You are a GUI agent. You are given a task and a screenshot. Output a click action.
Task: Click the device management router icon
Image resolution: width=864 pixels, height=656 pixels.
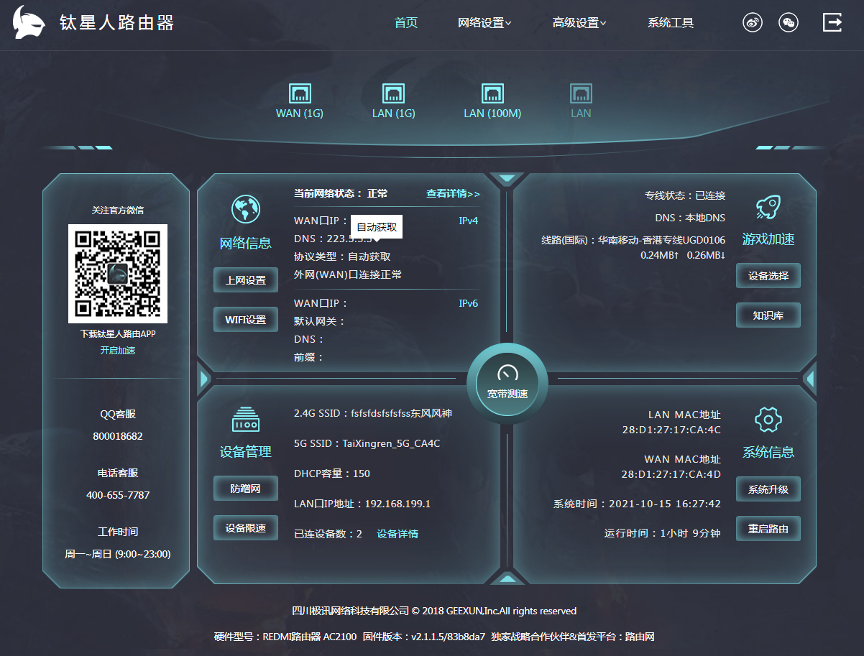(x=245, y=419)
